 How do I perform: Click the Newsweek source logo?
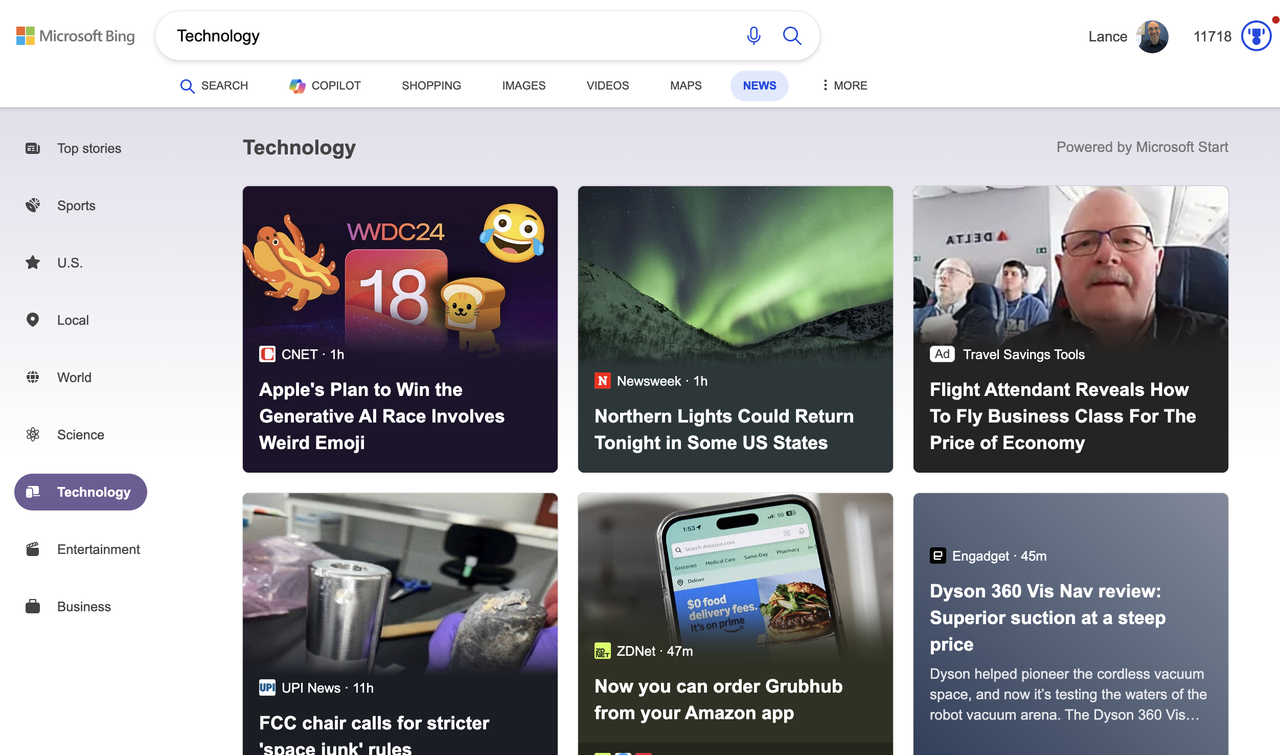(x=602, y=381)
